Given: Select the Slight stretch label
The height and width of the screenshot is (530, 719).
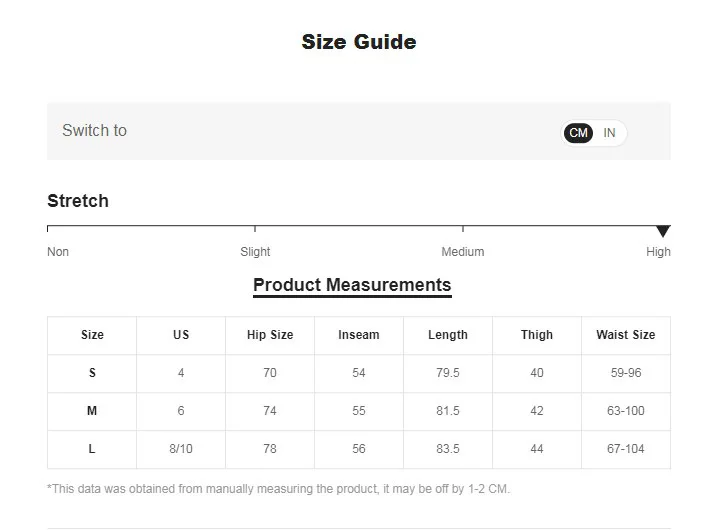Looking at the screenshot, I should 255,252.
